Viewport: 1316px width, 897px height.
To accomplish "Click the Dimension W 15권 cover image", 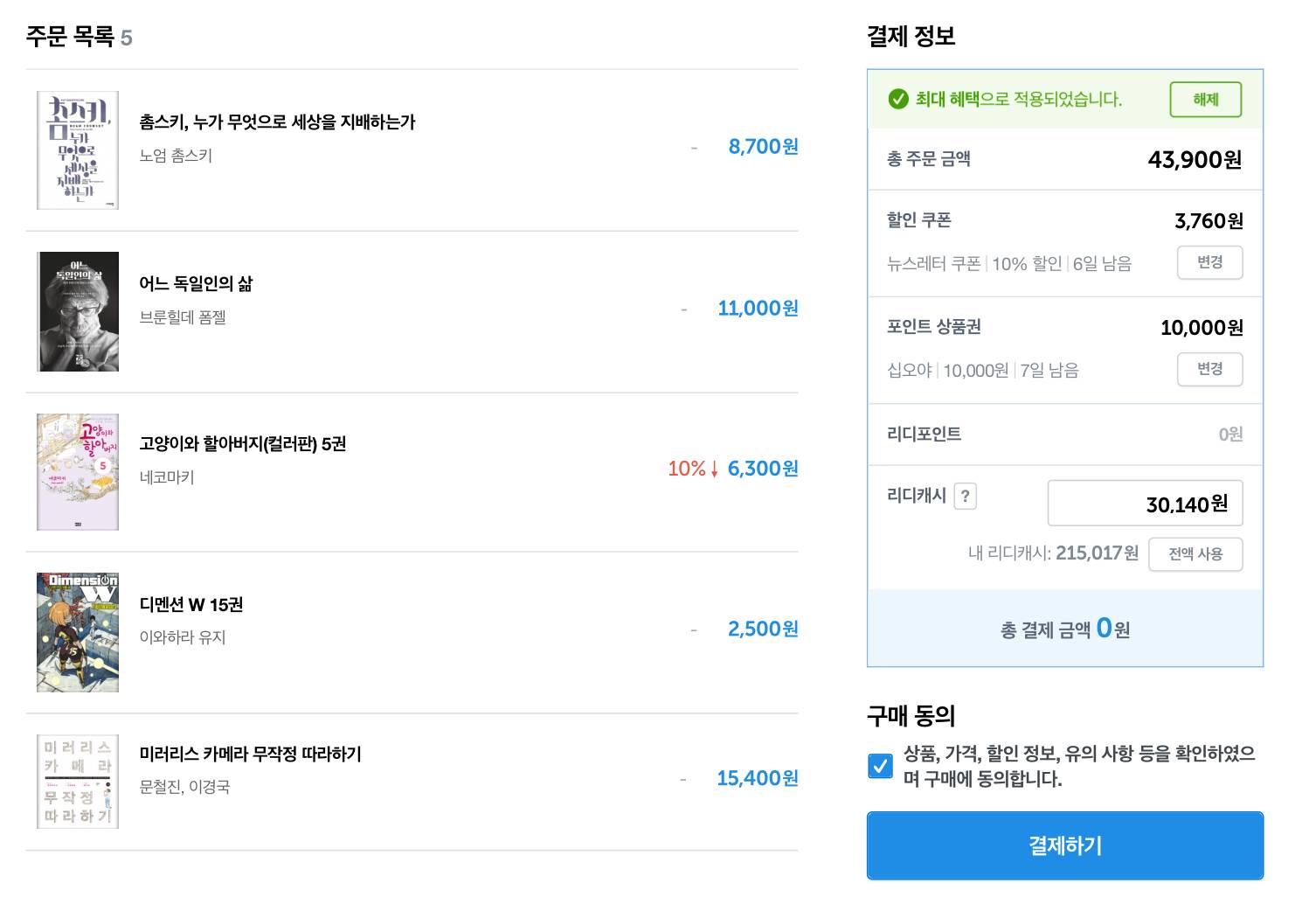I will coord(78,632).
